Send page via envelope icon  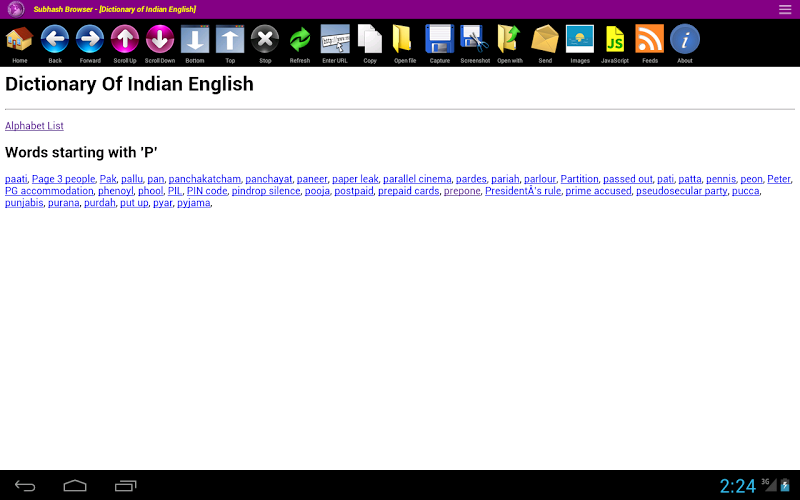coord(545,39)
